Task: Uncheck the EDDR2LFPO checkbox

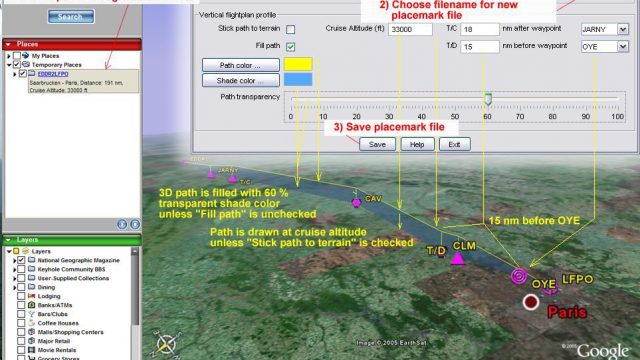Action: click(x=23, y=73)
